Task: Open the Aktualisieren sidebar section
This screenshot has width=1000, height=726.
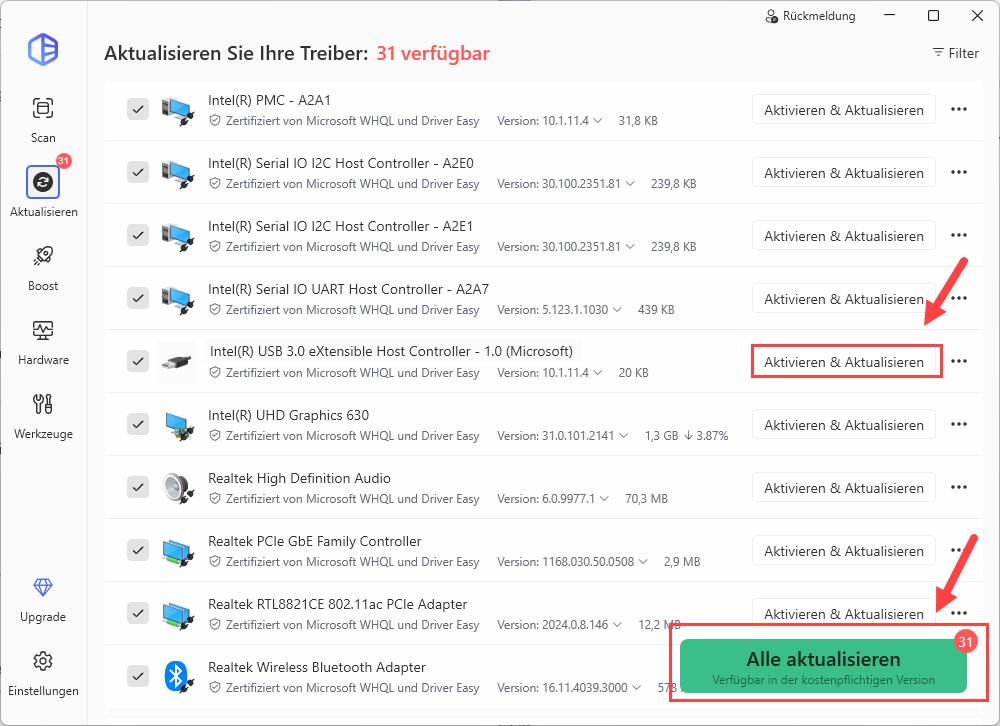Action: tap(43, 191)
